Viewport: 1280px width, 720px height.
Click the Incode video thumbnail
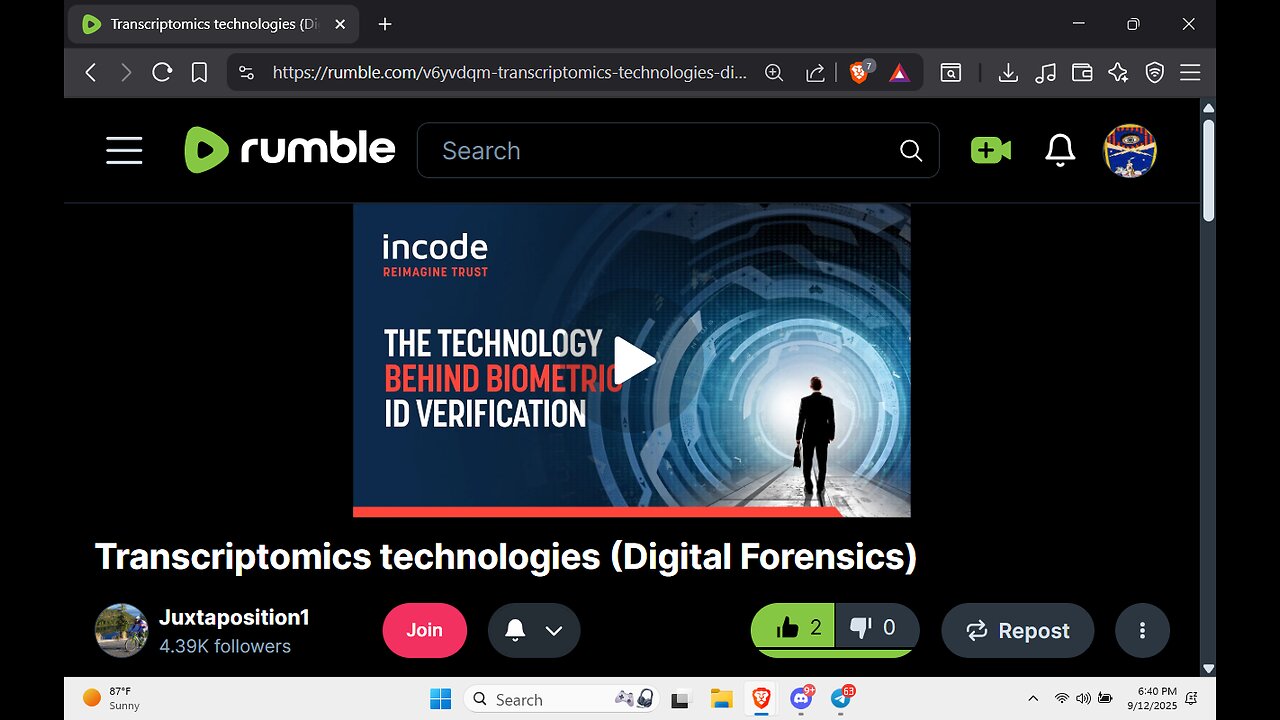click(x=632, y=360)
